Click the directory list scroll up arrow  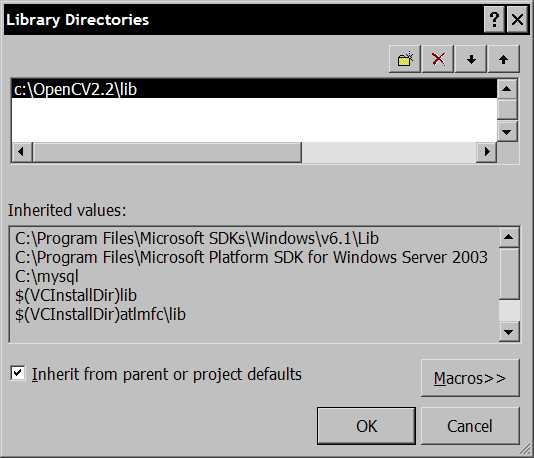pyautogui.click(x=507, y=89)
